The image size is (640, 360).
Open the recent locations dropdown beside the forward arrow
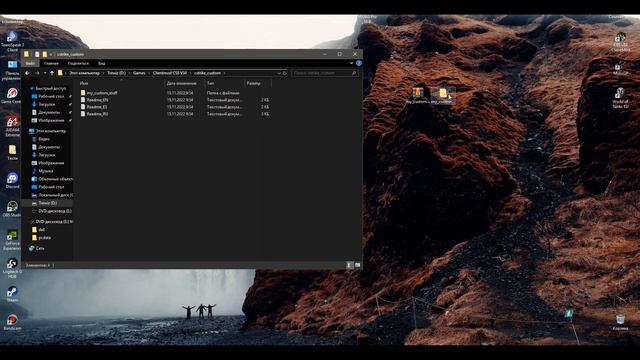(x=44, y=73)
